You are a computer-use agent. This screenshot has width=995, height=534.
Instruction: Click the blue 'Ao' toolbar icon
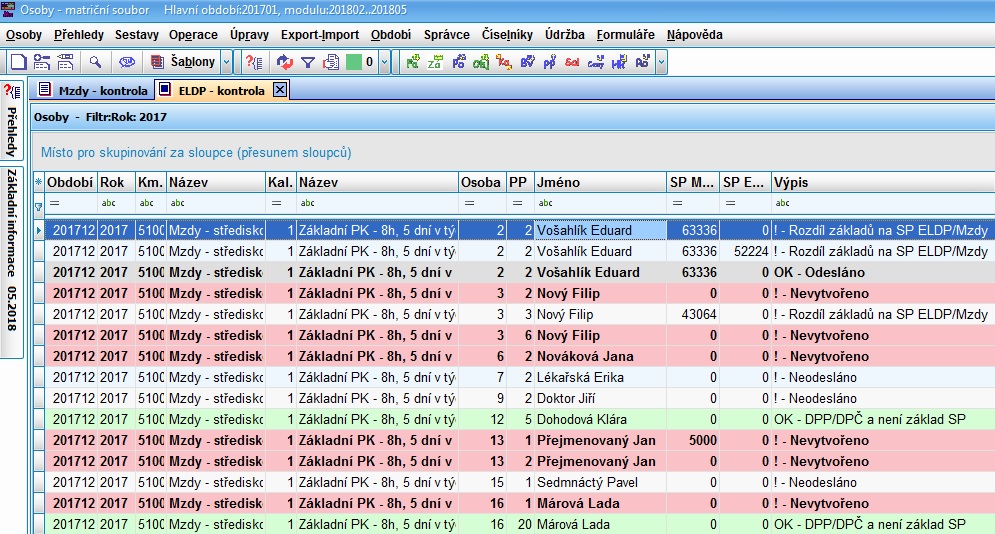click(x=642, y=62)
